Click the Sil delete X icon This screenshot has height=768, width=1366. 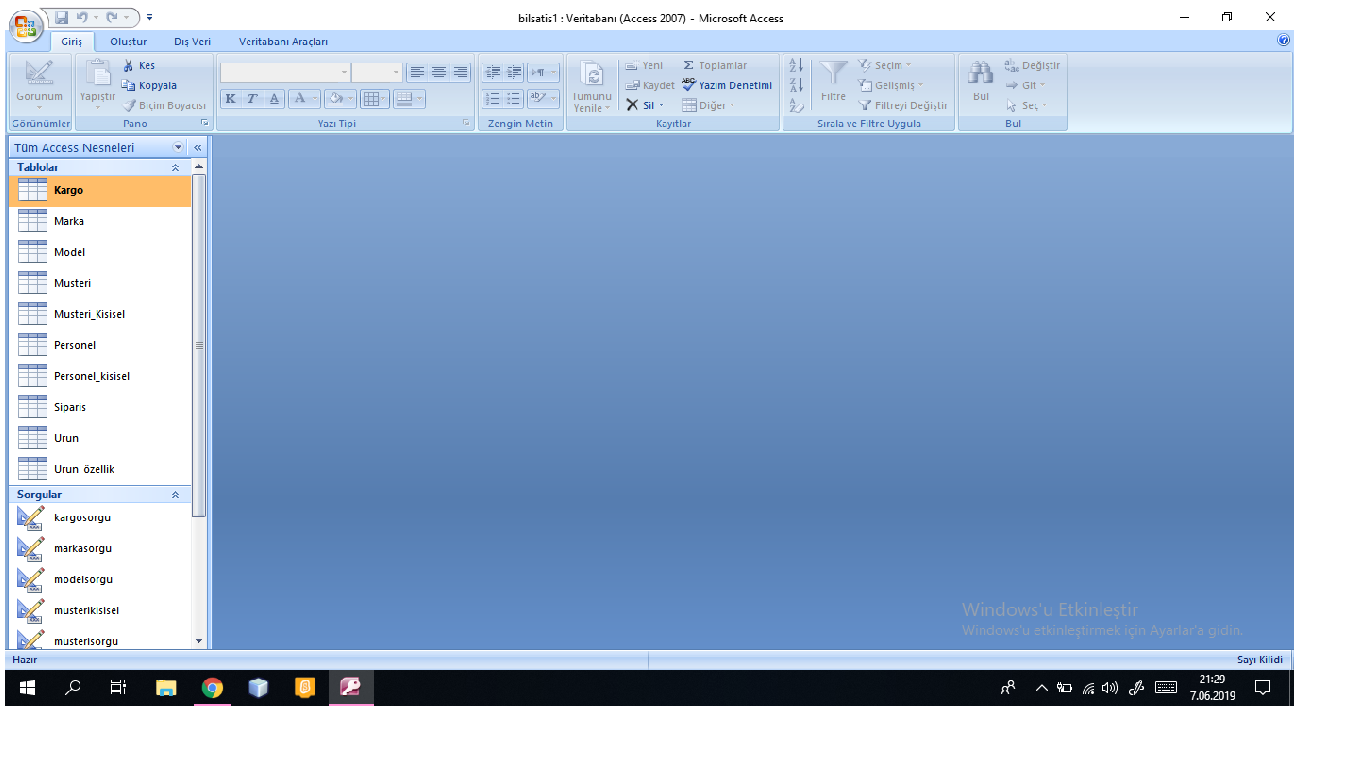(632, 106)
